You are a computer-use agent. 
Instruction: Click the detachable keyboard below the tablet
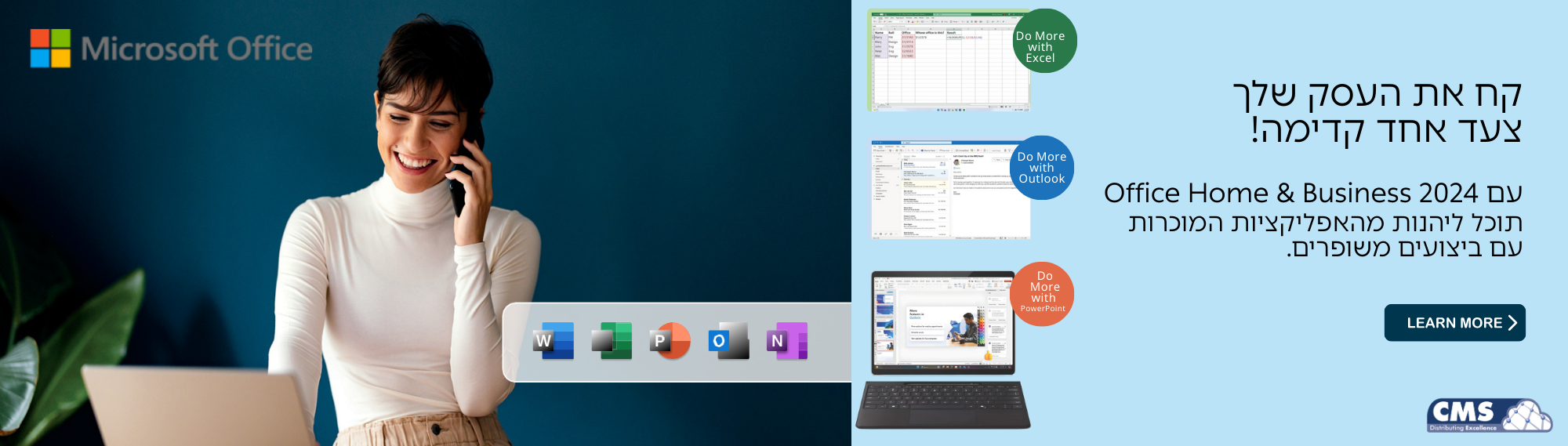click(x=943, y=404)
